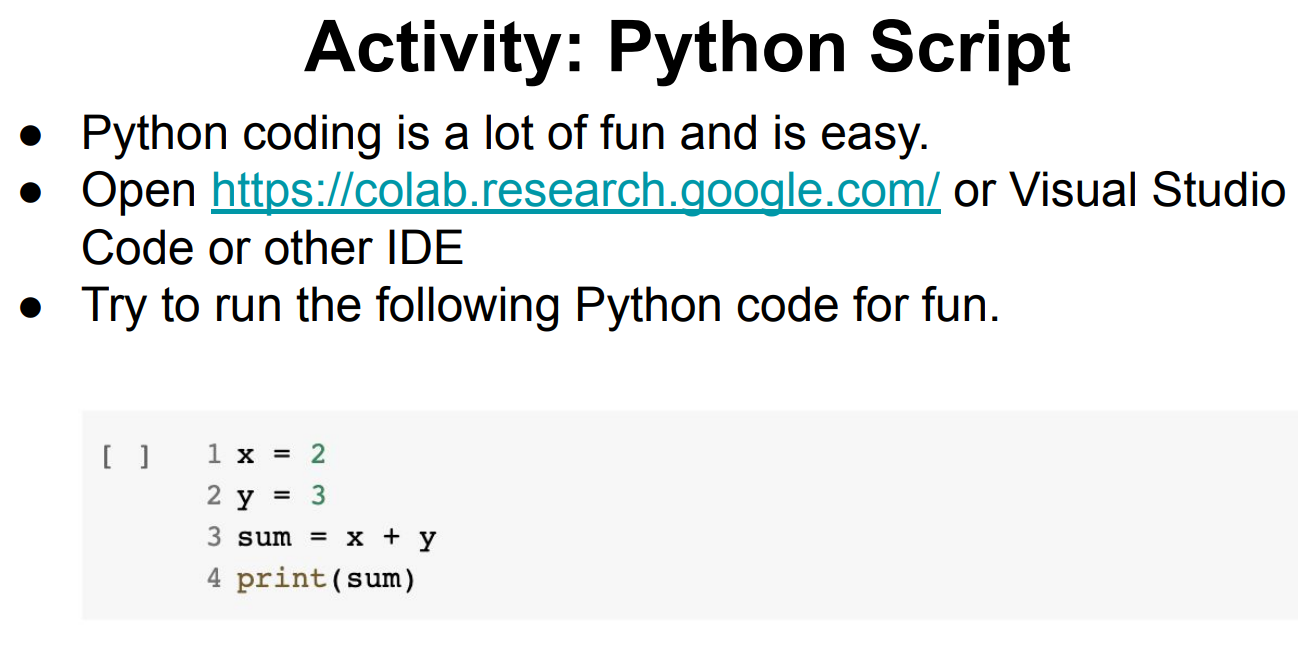Image resolution: width=1316 pixels, height=650 pixels.
Task: Select code line number 2
Action: [214, 496]
